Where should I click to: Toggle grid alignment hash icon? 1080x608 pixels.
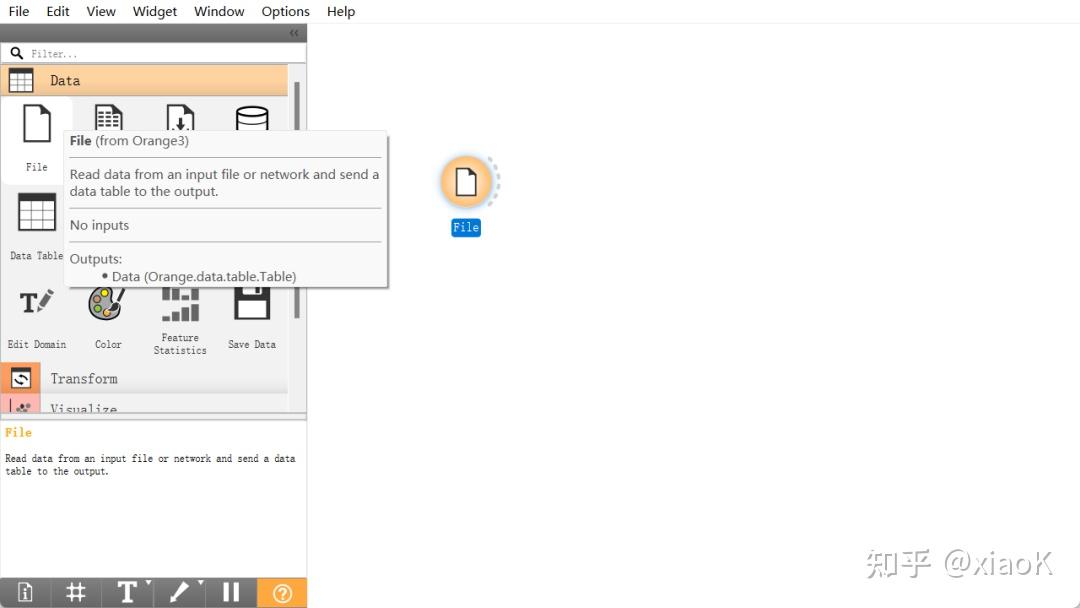76,592
